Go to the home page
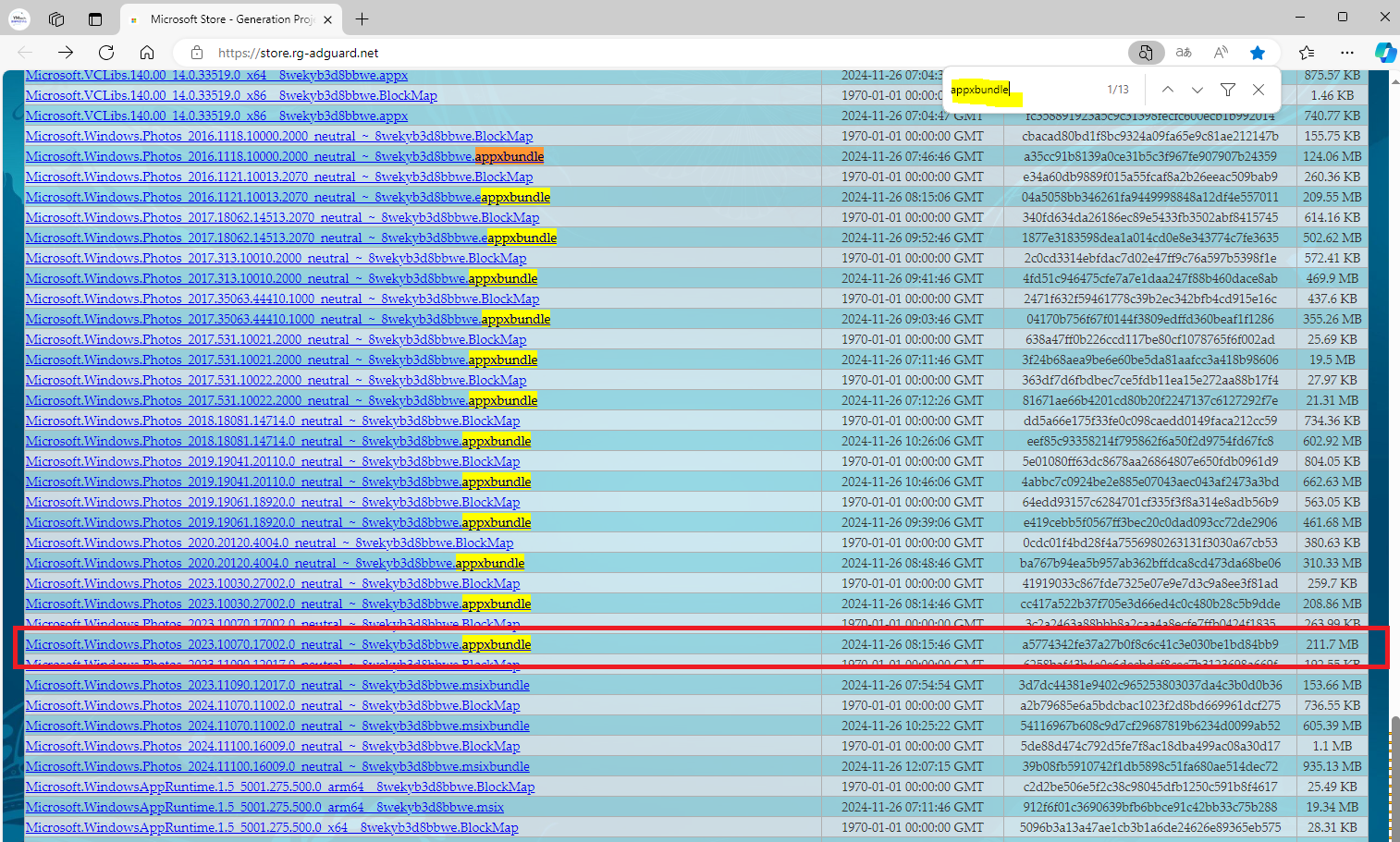The image size is (1400, 842). pyautogui.click(x=147, y=53)
